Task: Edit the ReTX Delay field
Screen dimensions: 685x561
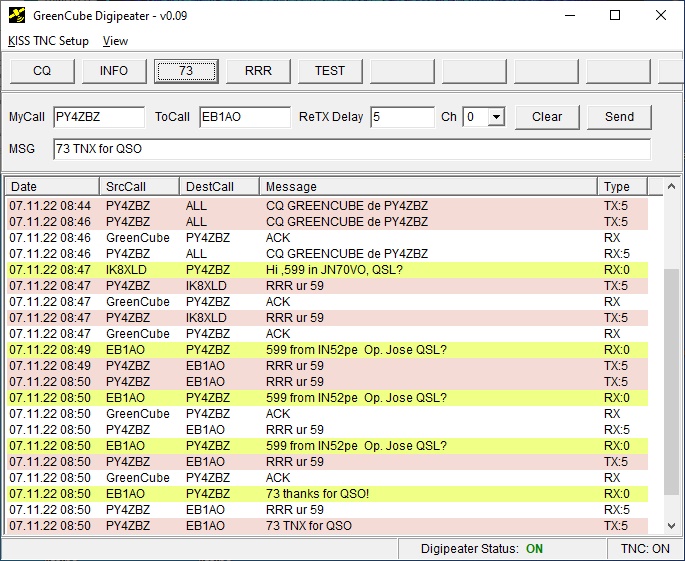Action: [x=401, y=117]
